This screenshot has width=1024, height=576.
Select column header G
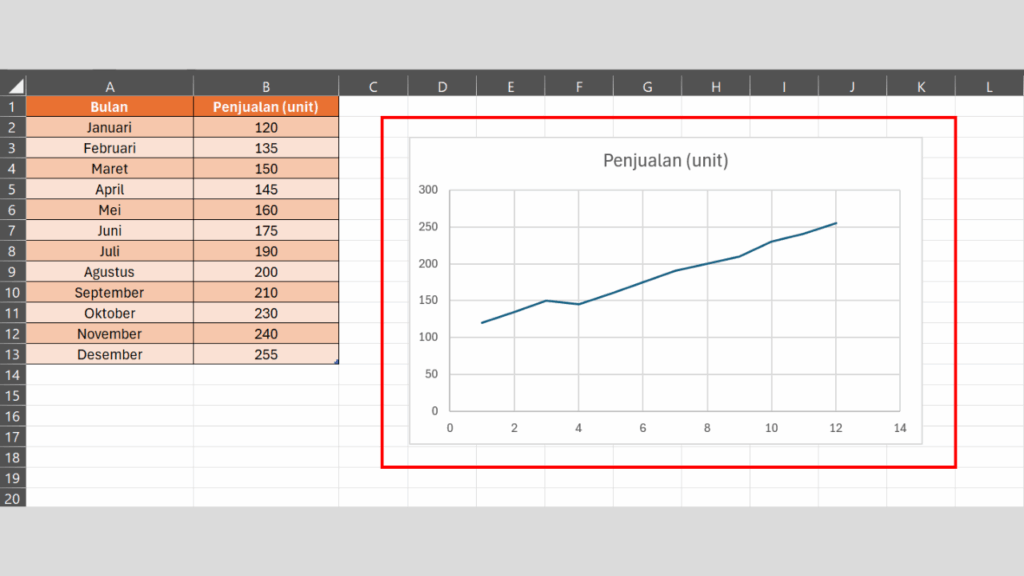[646, 85]
